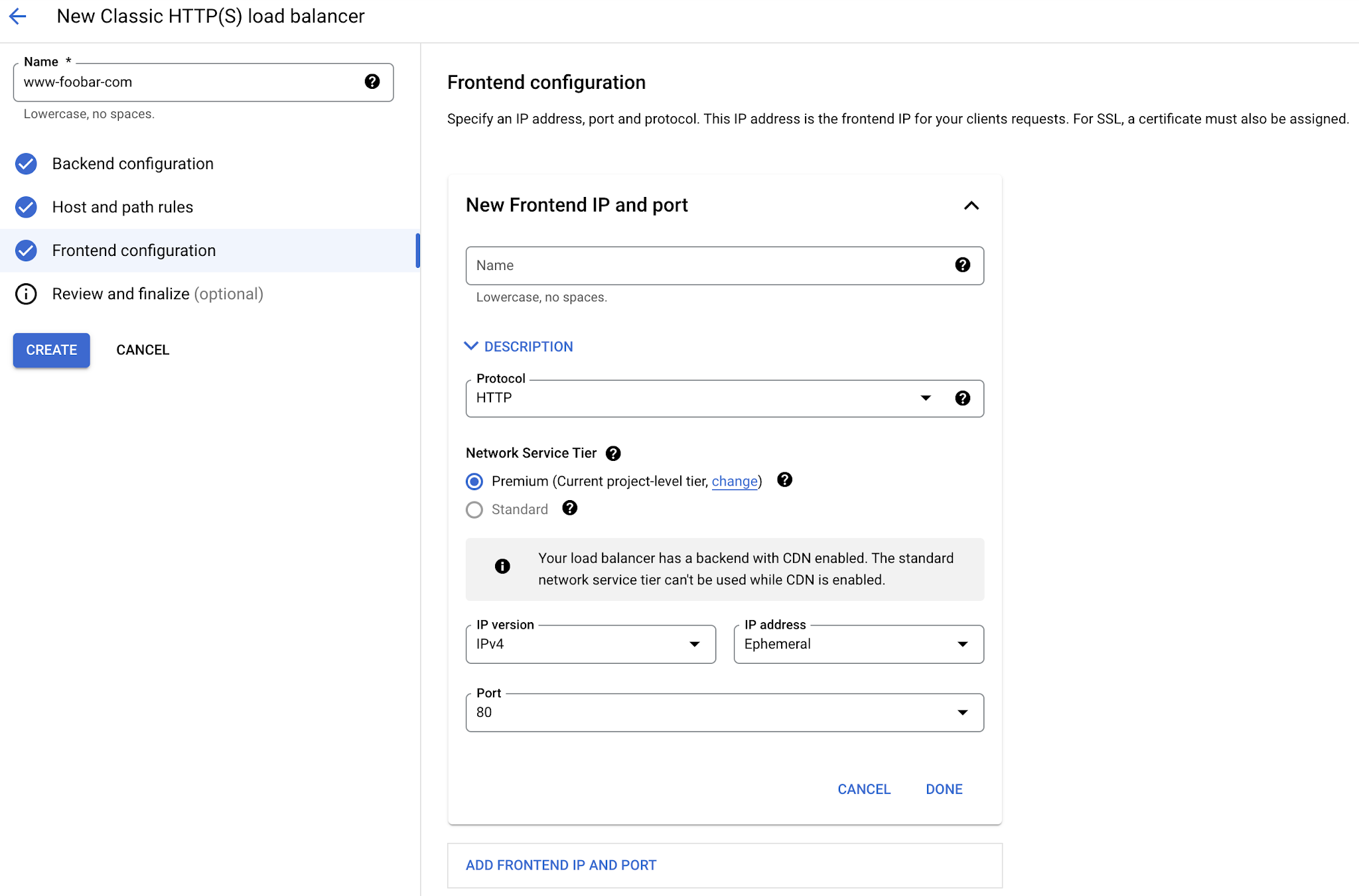1359x896 pixels.
Task: Click ADD FRONTEND IP AND PORT
Action: [561, 865]
